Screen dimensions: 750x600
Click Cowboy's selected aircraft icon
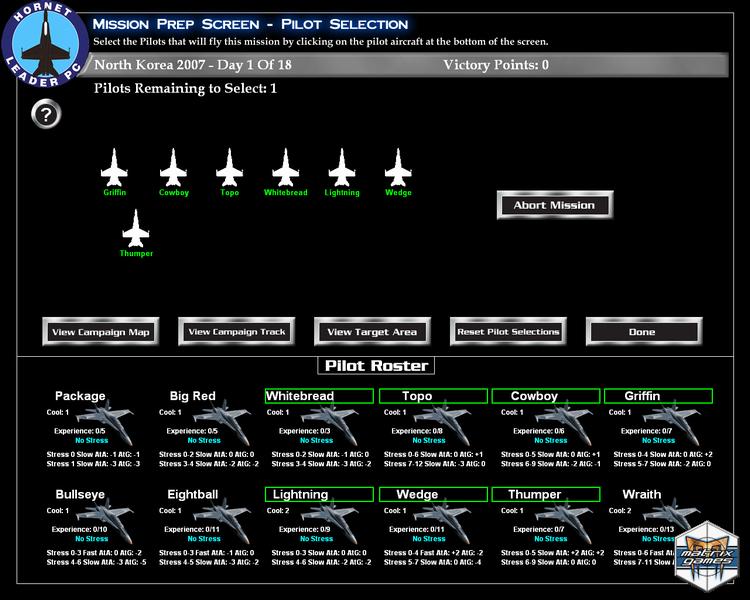click(174, 166)
